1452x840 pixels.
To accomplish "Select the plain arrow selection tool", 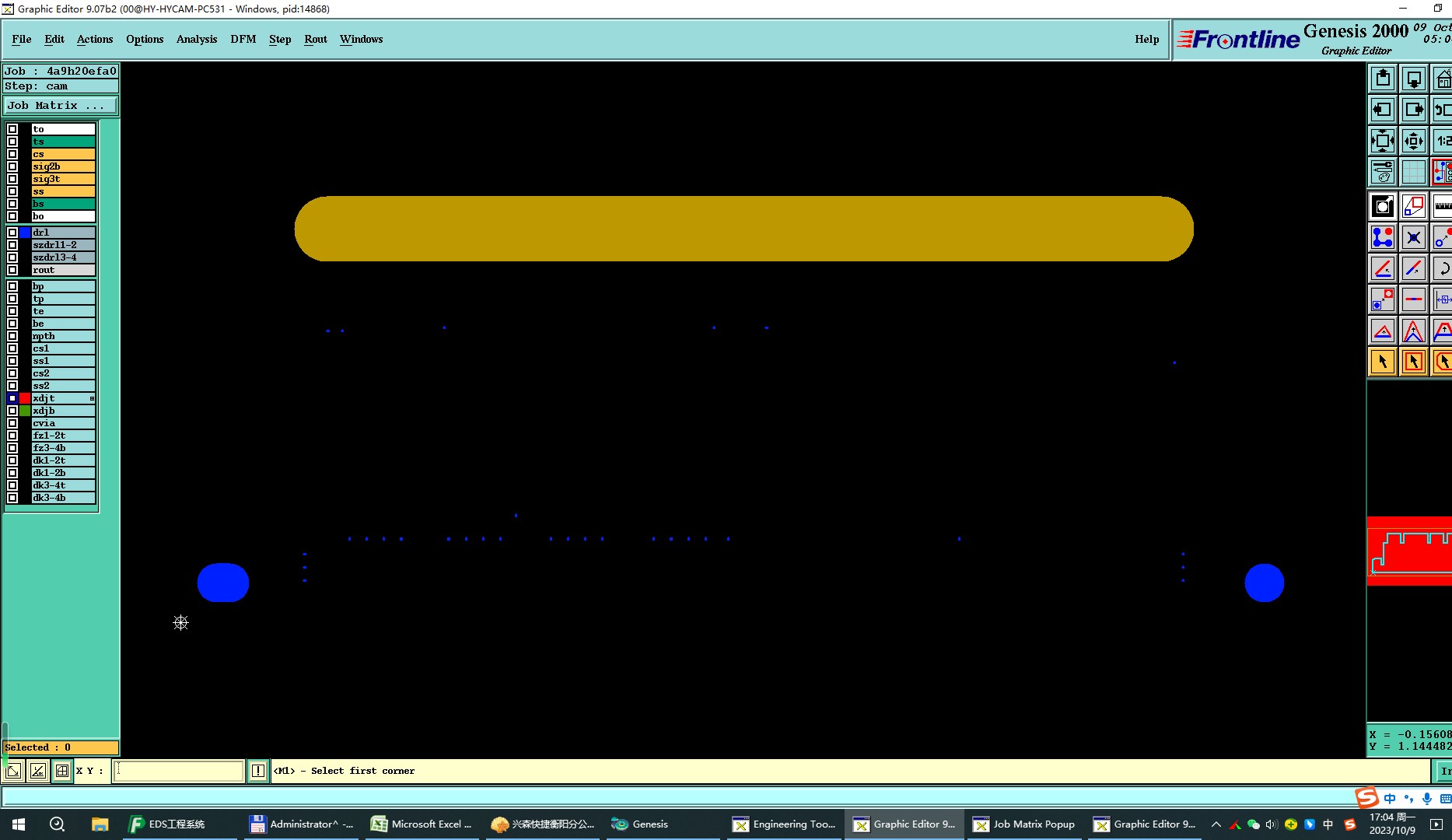I will tap(1383, 362).
